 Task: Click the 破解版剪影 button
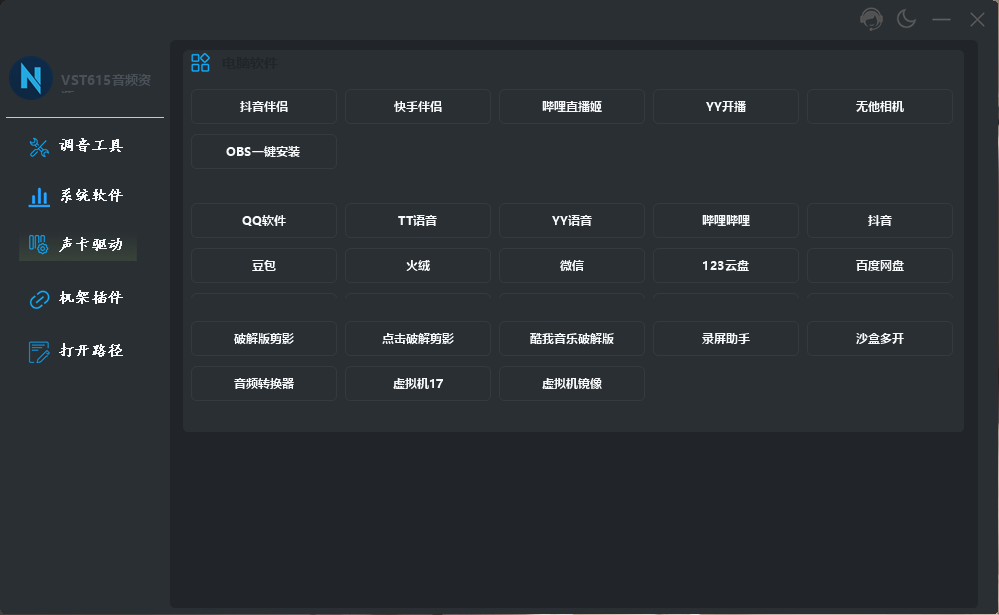tap(264, 338)
